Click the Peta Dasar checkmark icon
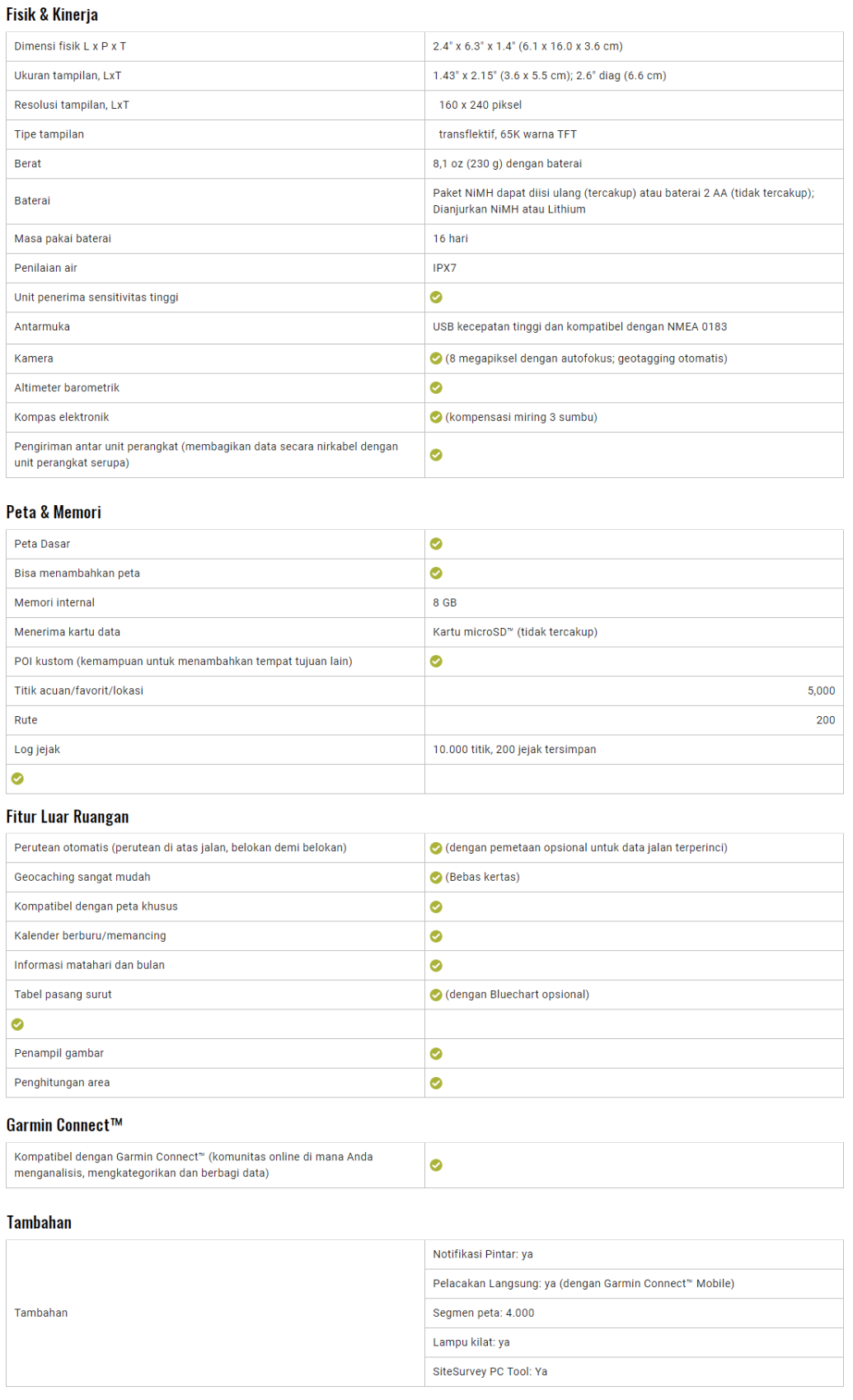The height and width of the screenshot is (1400, 853). point(436,544)
